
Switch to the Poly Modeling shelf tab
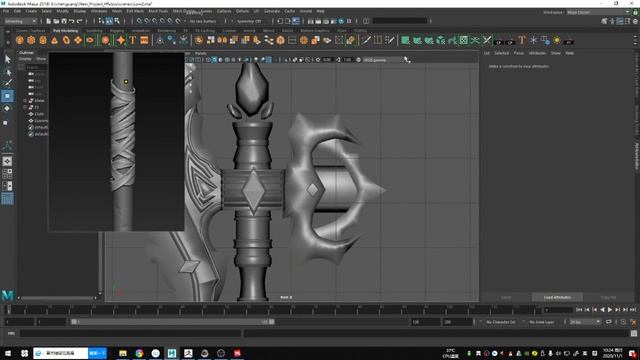point(65,31)
